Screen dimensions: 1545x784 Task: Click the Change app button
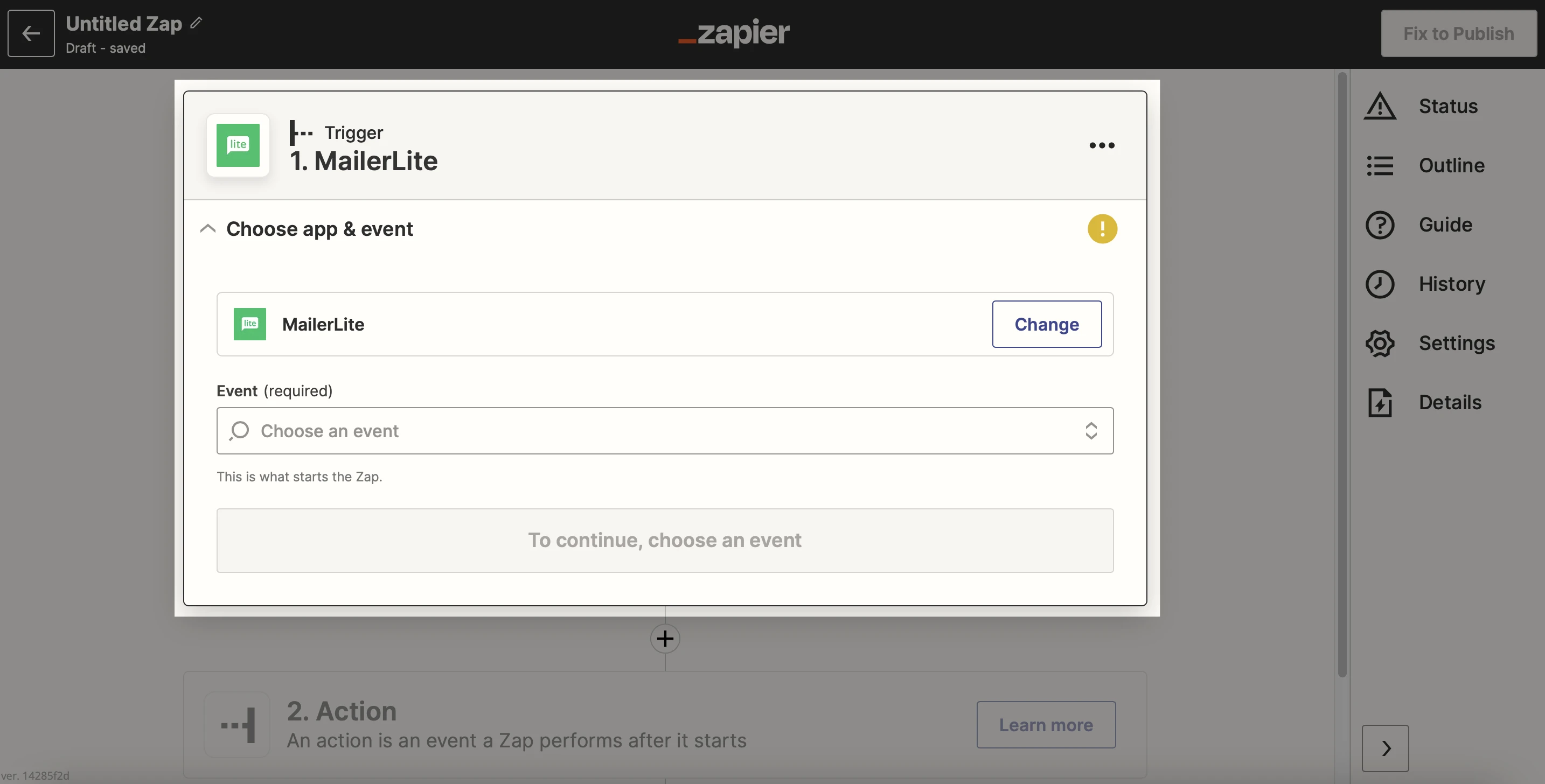pyautogui.click(x=1047, y=324)
